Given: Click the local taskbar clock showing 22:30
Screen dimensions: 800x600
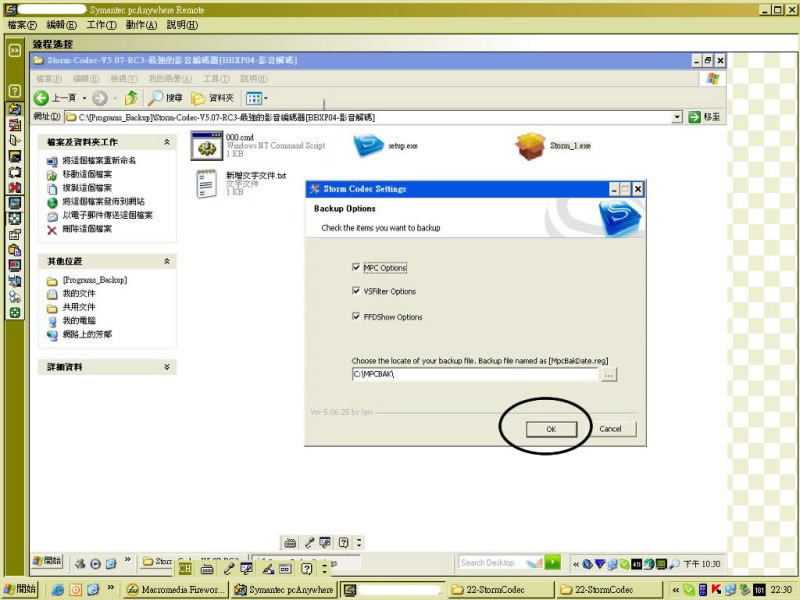Looking at the screenshot, I should (781, 590).
